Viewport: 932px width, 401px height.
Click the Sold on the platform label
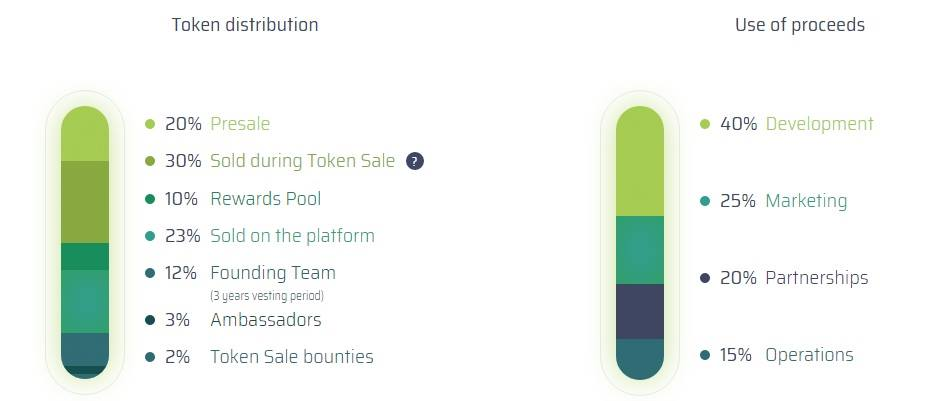click(292, 236)
